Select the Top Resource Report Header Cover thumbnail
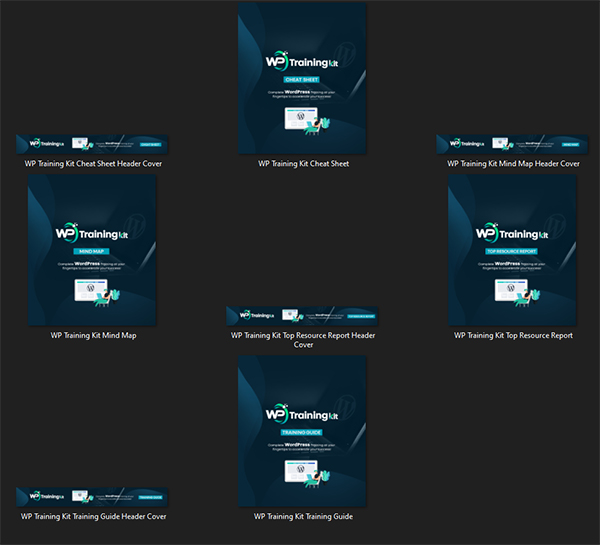600x545 pixels. 302,316
